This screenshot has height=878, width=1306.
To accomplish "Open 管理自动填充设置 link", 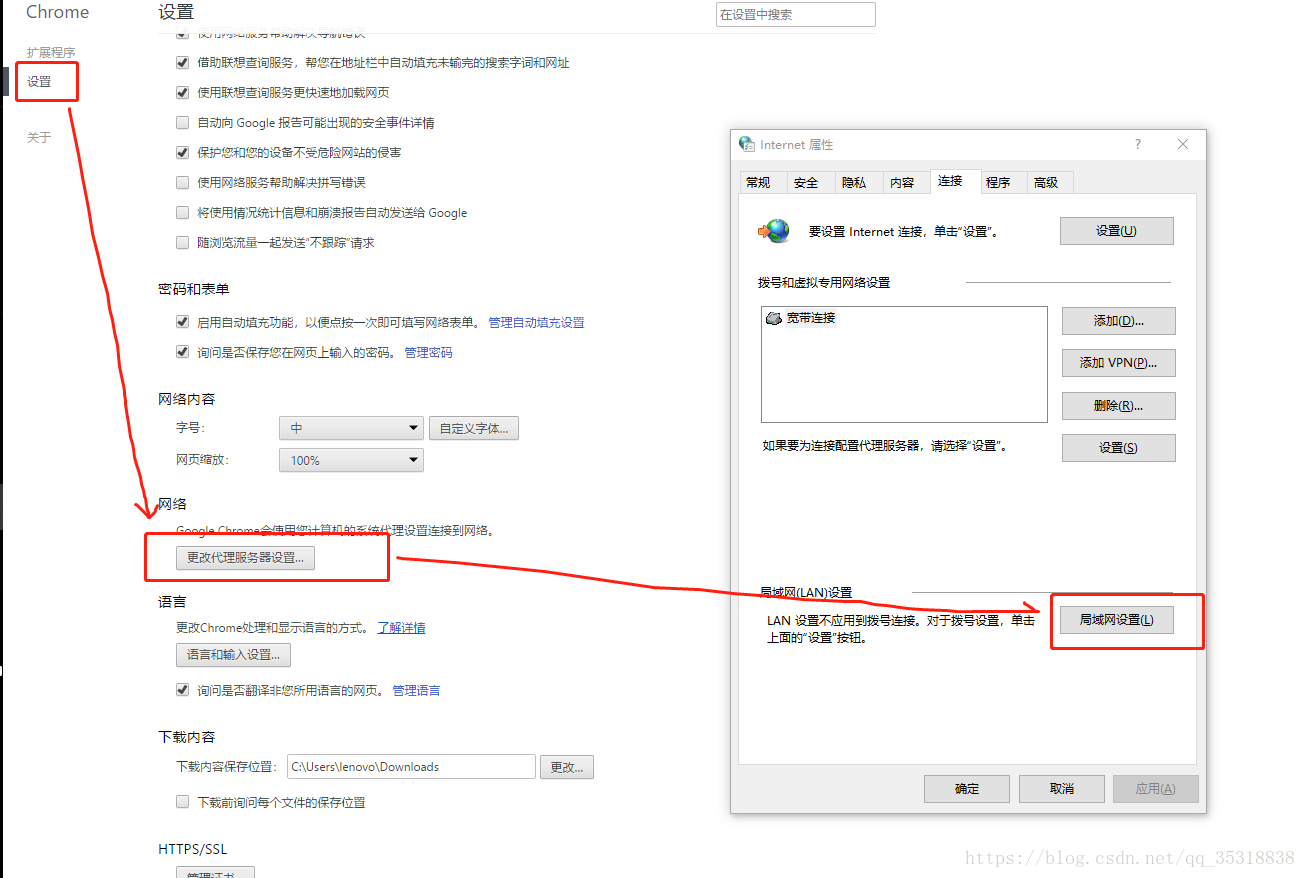I will tap(536, 323).
